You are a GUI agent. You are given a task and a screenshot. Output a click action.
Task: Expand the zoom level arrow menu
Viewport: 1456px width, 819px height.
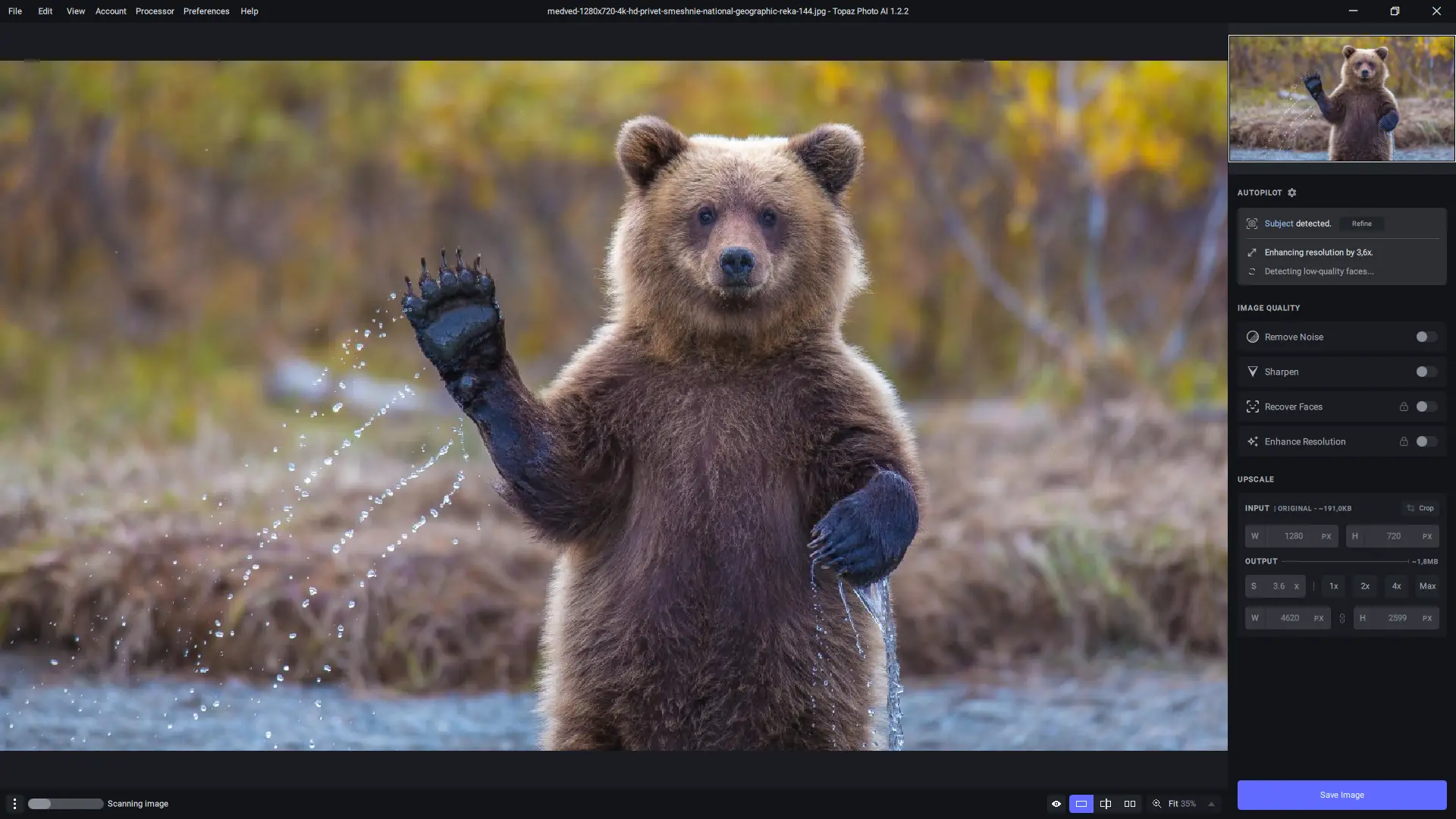click(x=1211, y=804)
